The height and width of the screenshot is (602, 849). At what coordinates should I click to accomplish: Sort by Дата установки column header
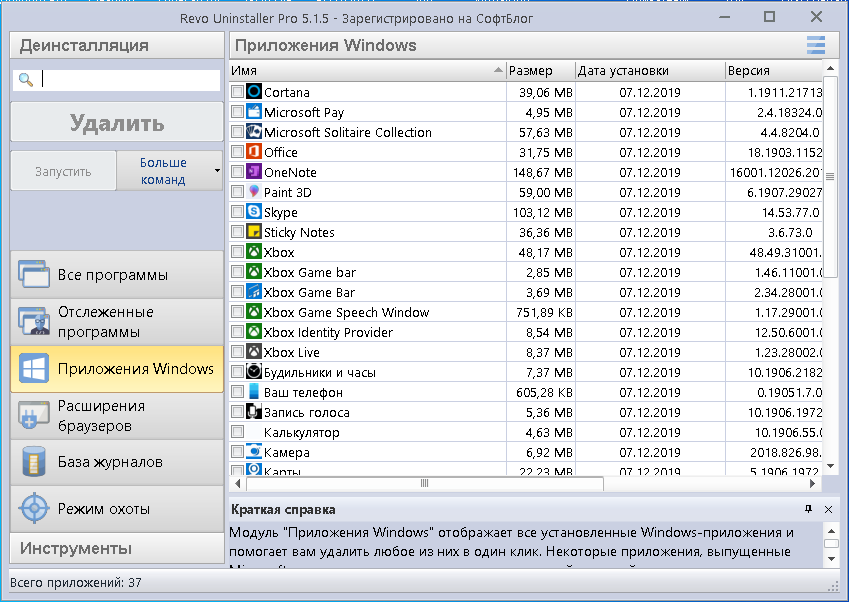650,70
